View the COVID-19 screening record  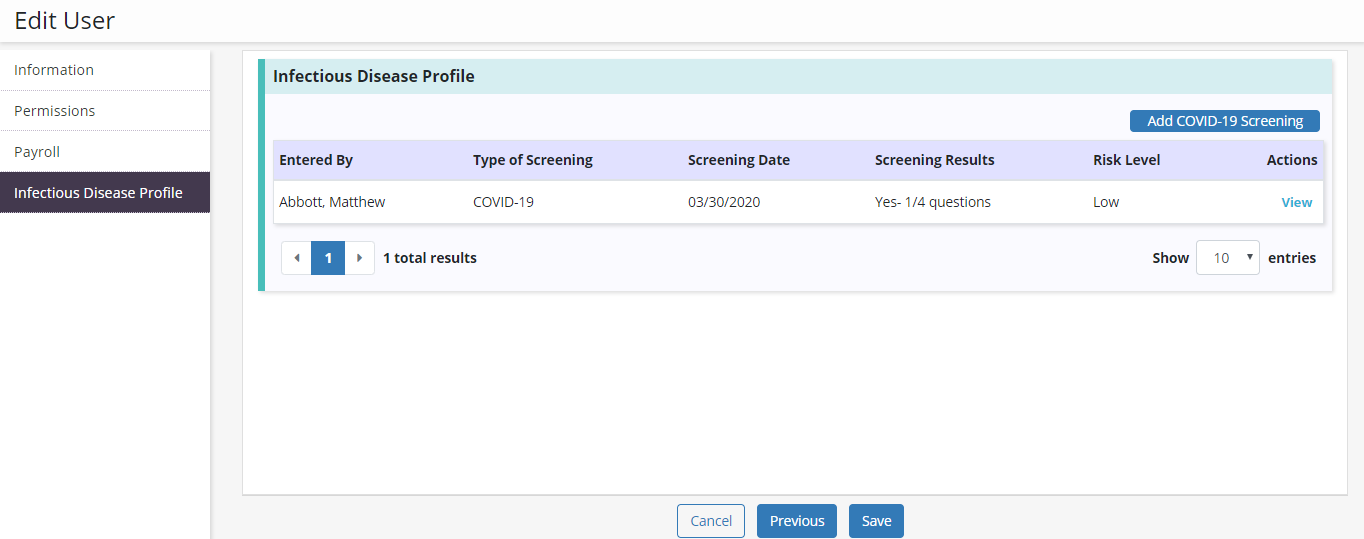pos(1296,202)
